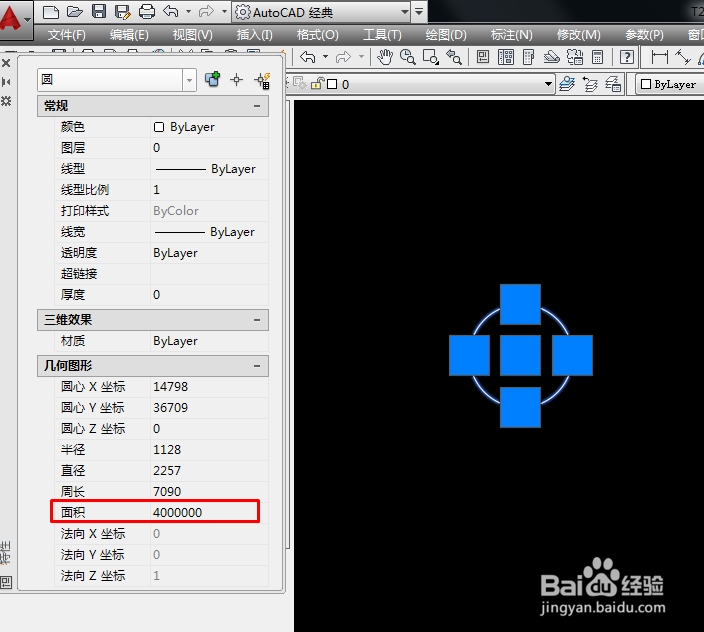The image size is (704, 632).
Task: Click Undo in the quick access toolbar
Action: pyautogui.click(x=171, y=11)
